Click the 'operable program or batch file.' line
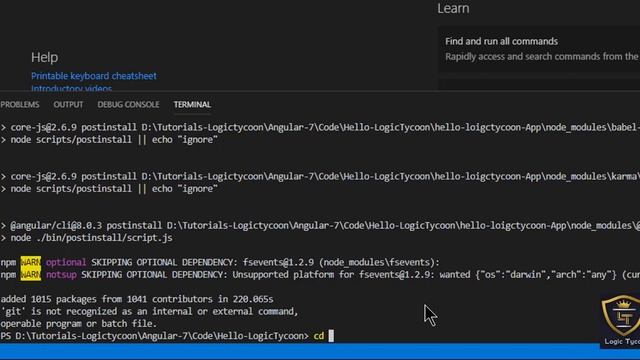Screen dimensions: 640x360 tap(79, 324)
